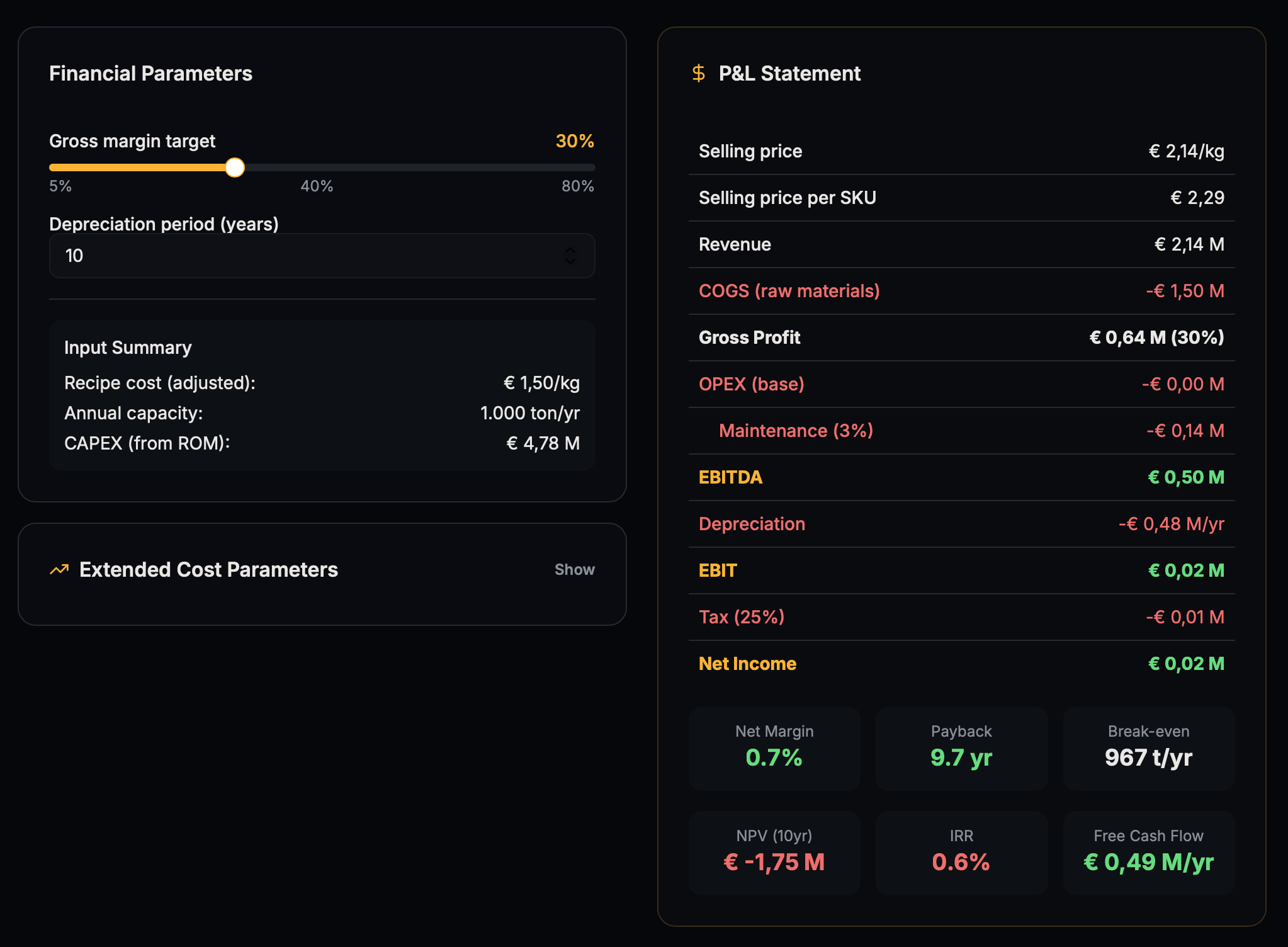This screenshot has width=1288, height=947.
Task: Click the 40% label under the slider
Action: [317, 186]
